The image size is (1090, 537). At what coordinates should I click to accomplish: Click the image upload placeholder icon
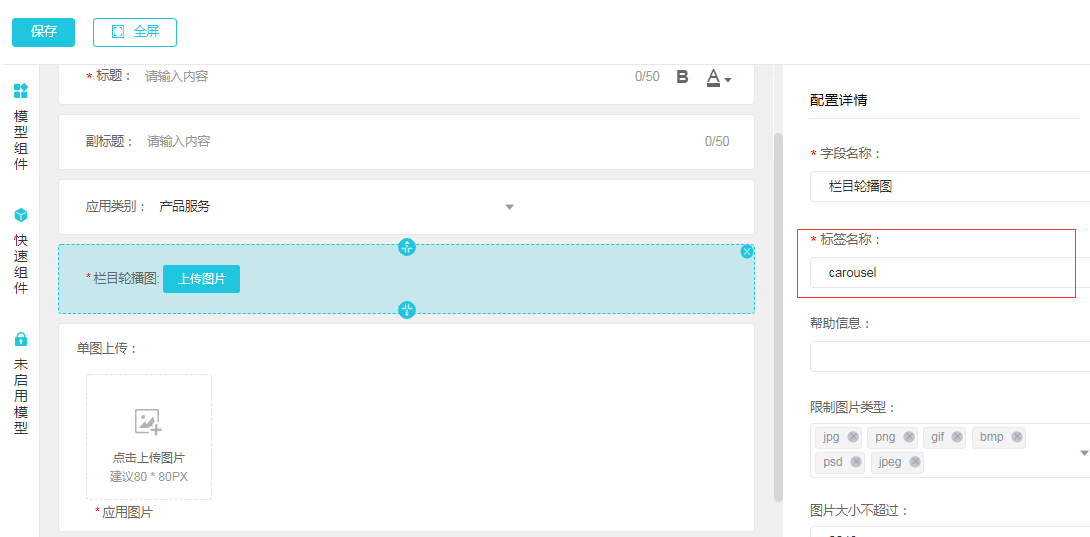click(148, 422)
